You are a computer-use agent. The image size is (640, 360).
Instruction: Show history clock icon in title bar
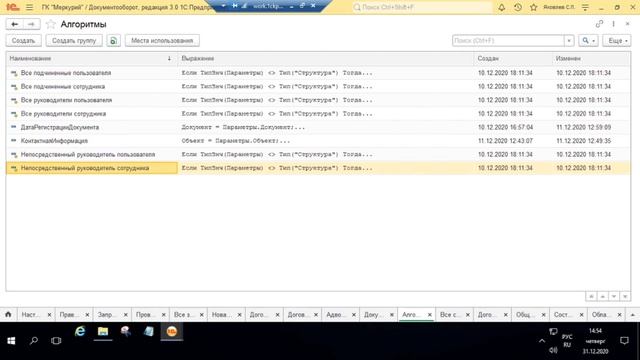point(518,7)
